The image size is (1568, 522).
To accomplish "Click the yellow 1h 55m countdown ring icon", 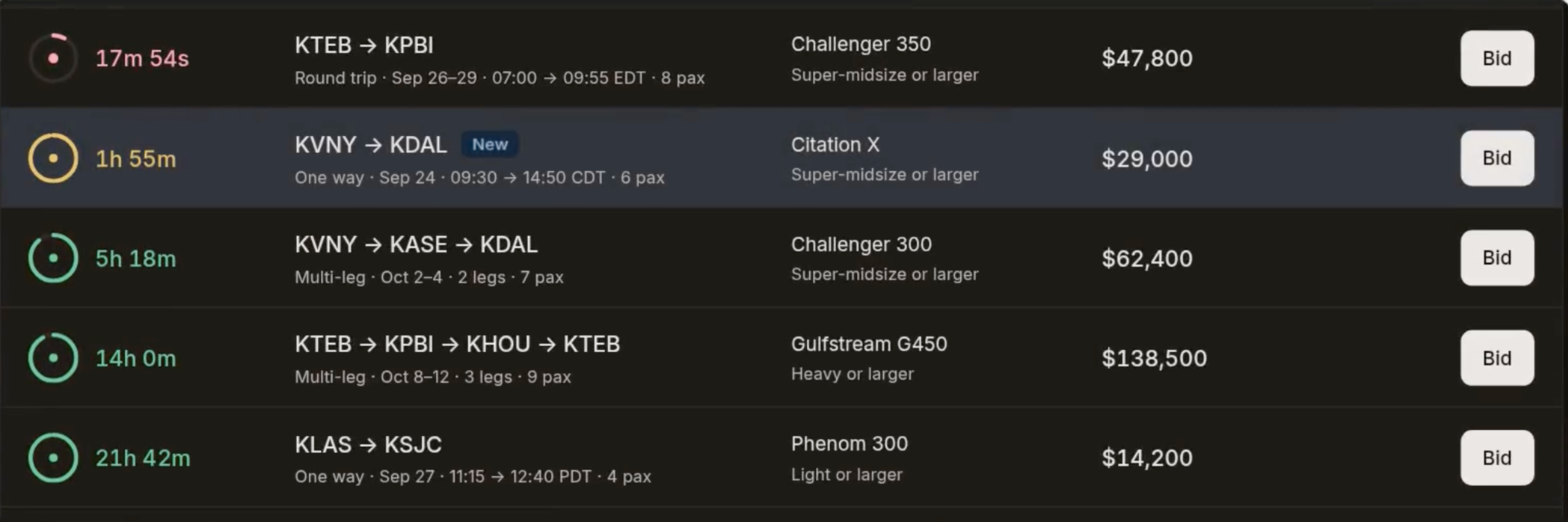I will [x=53, y=158].
